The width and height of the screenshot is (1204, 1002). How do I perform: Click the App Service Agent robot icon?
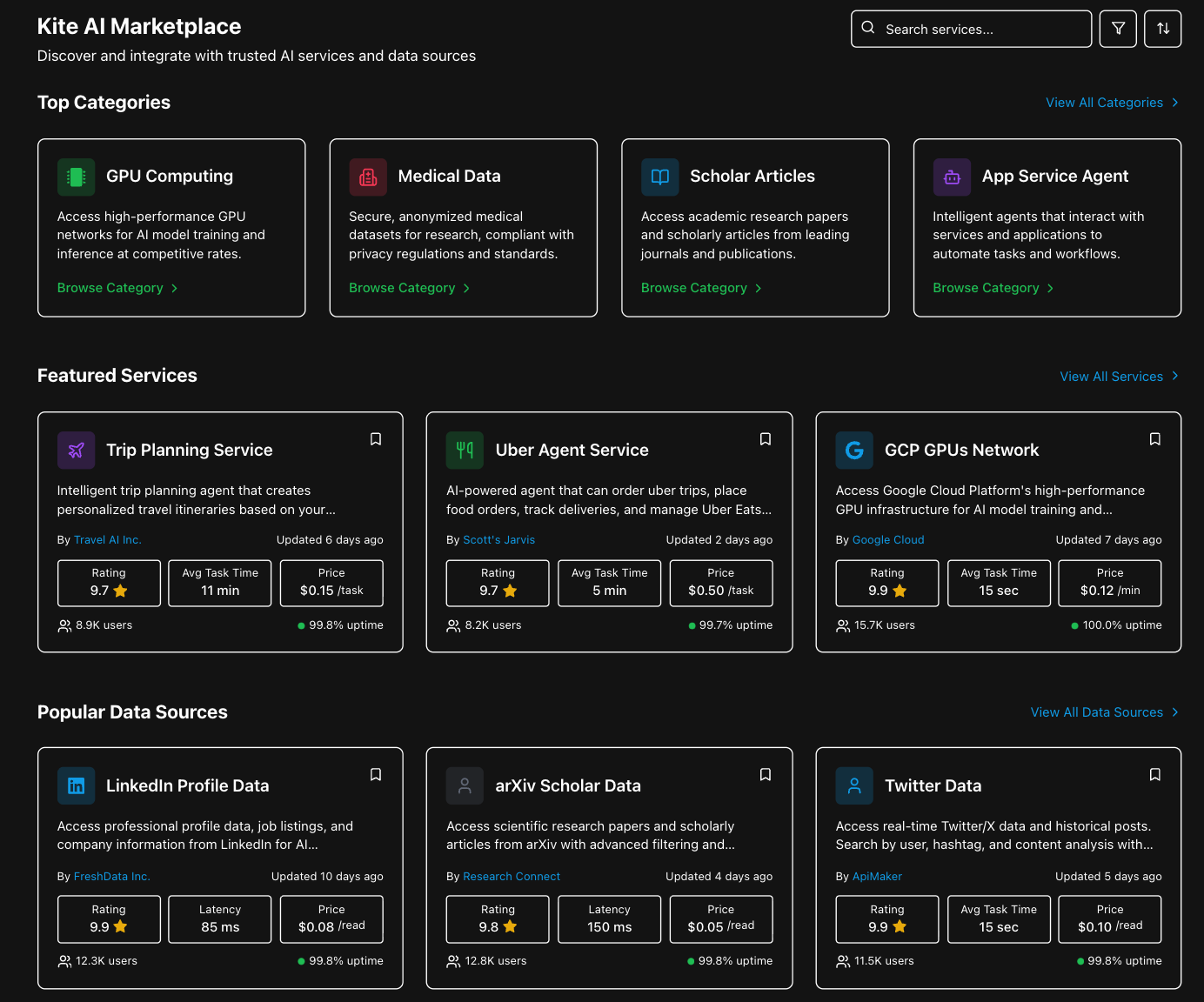953,177
